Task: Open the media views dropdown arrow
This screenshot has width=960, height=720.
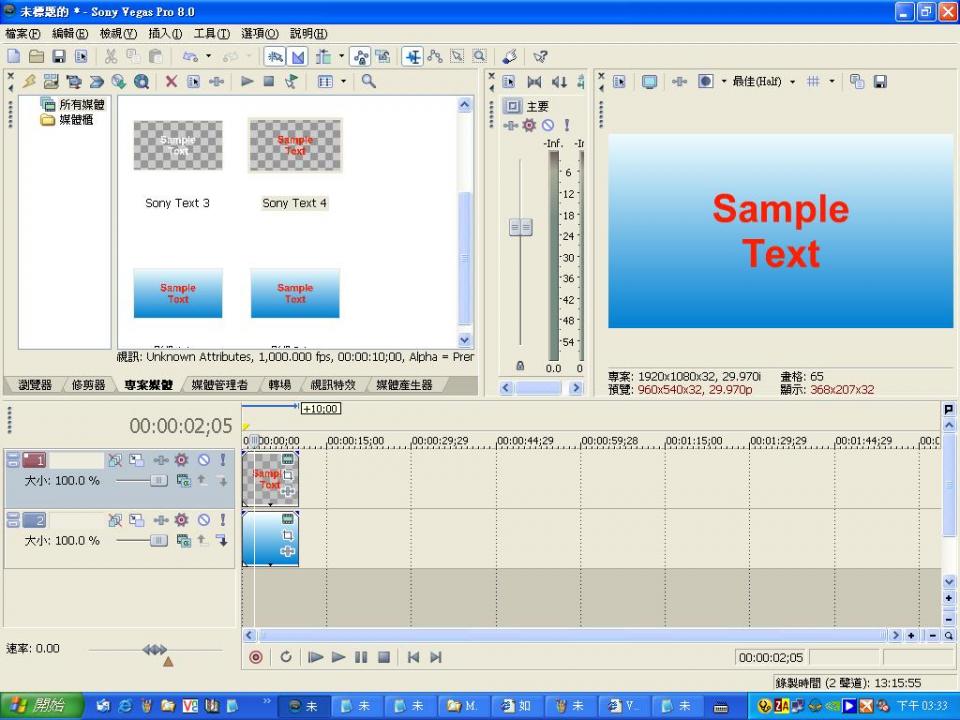Action: coord(343,82)
